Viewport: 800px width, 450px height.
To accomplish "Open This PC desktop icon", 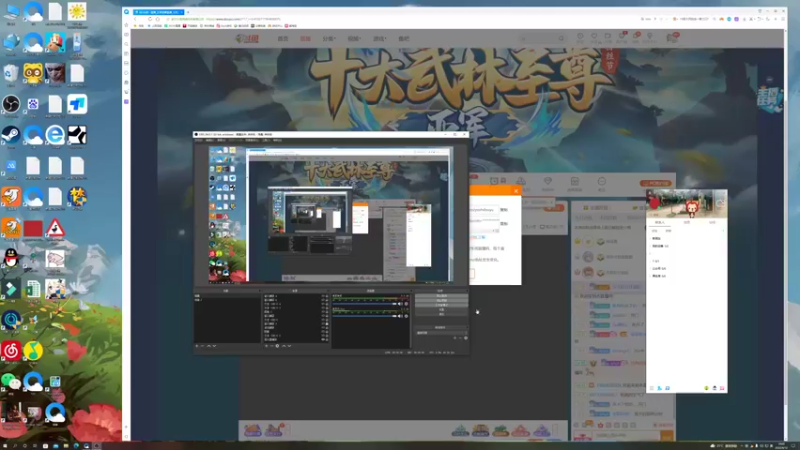I will click(x=11, y=11).
